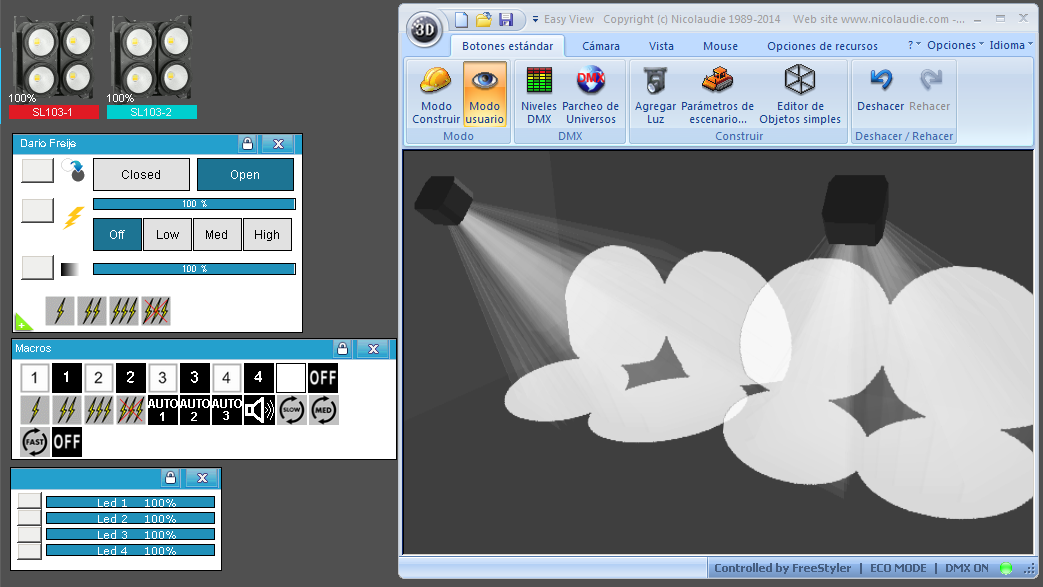Expand the Opciones dropdown menu

(x=955, y=45)
